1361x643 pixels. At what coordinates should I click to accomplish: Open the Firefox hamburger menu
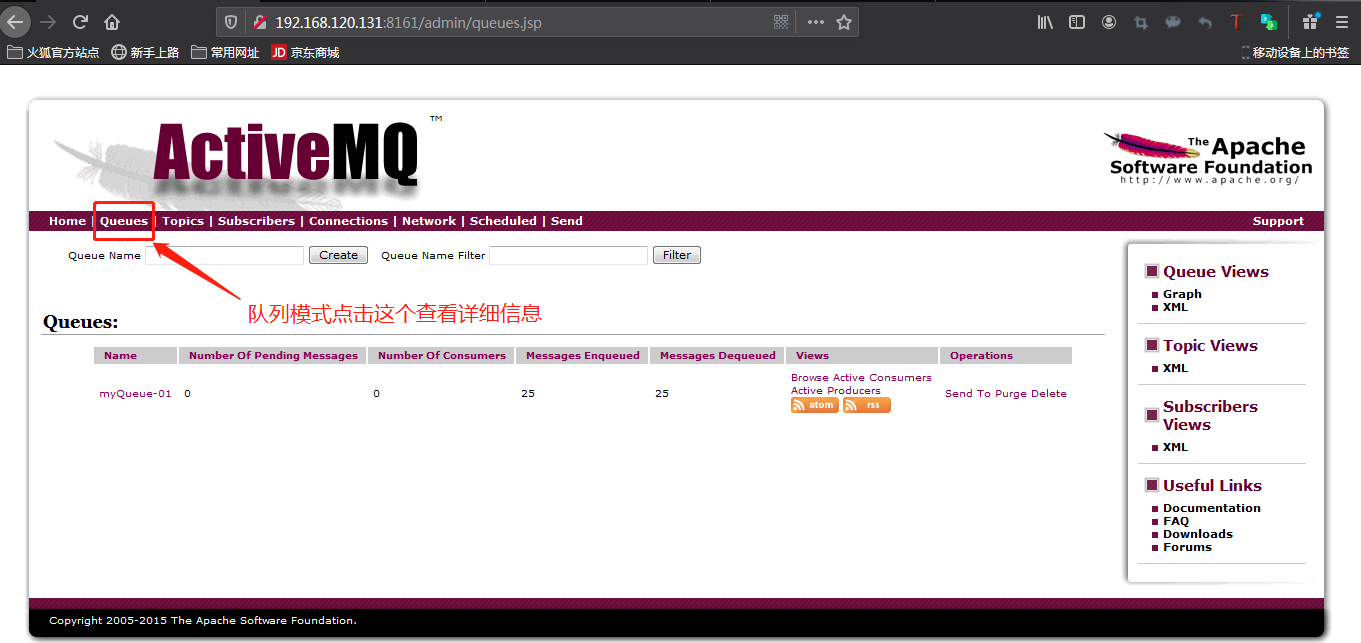[1342, 22]
